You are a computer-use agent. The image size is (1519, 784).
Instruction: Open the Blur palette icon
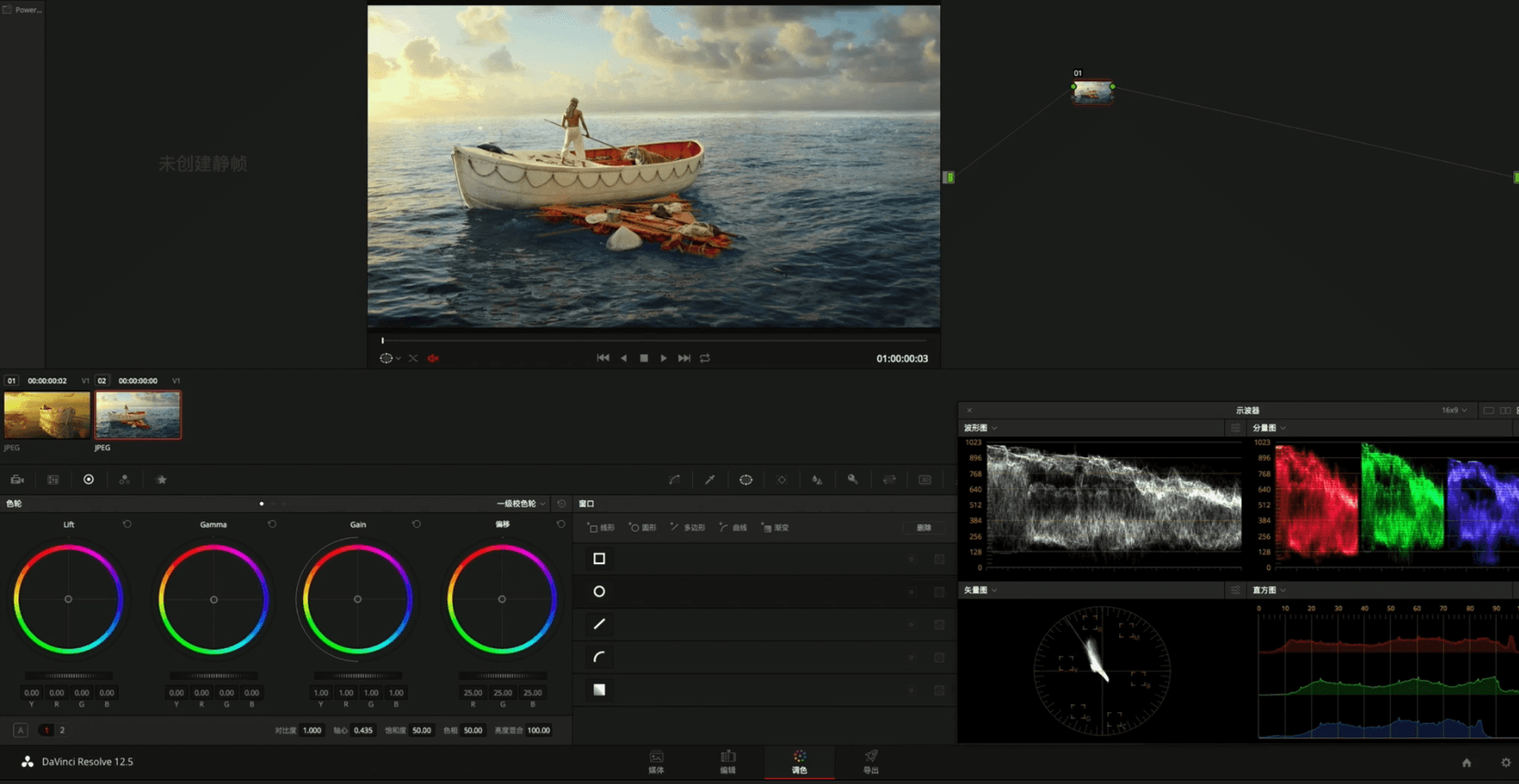click(817, 479)
